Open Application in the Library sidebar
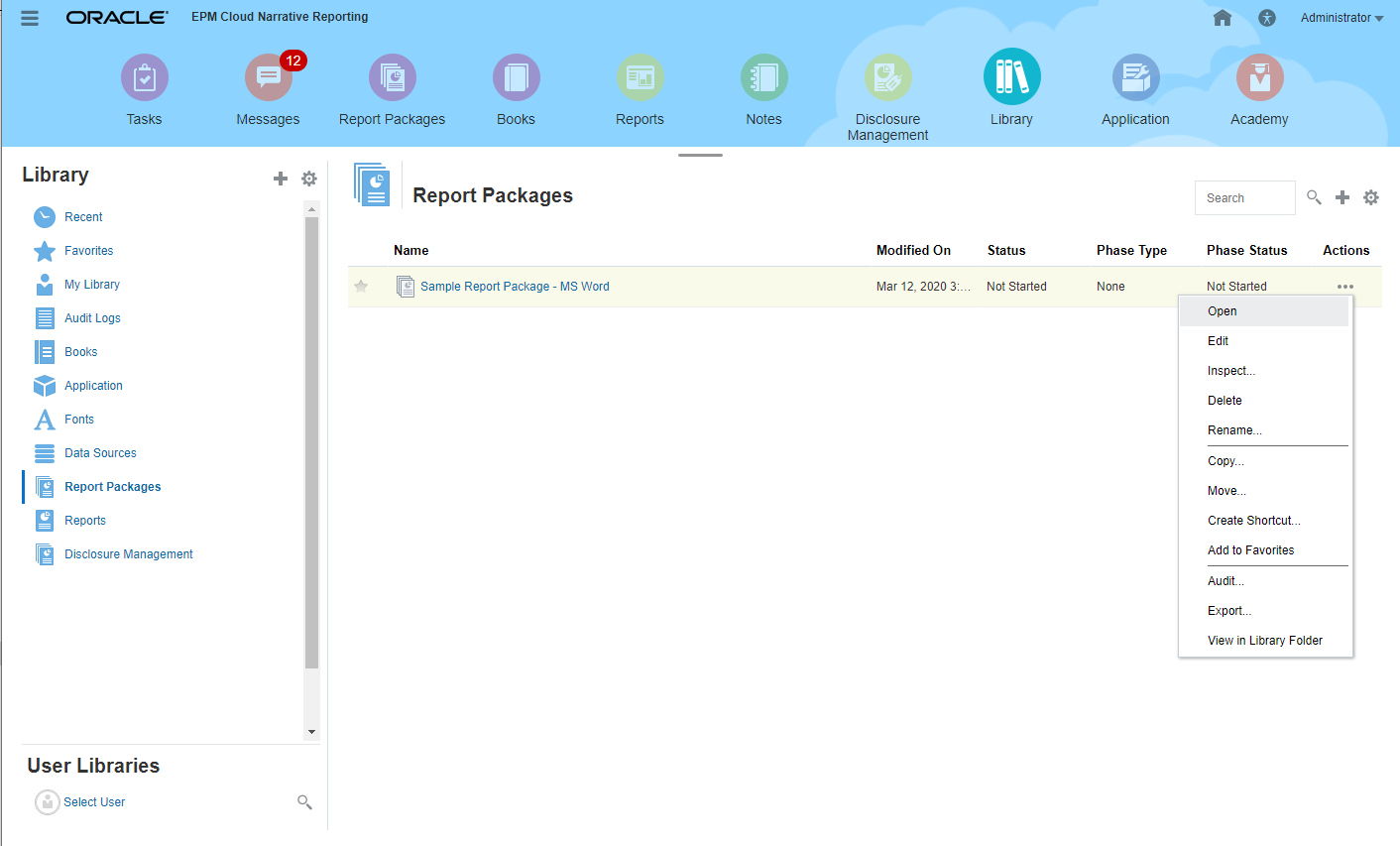 click(94, 386)
